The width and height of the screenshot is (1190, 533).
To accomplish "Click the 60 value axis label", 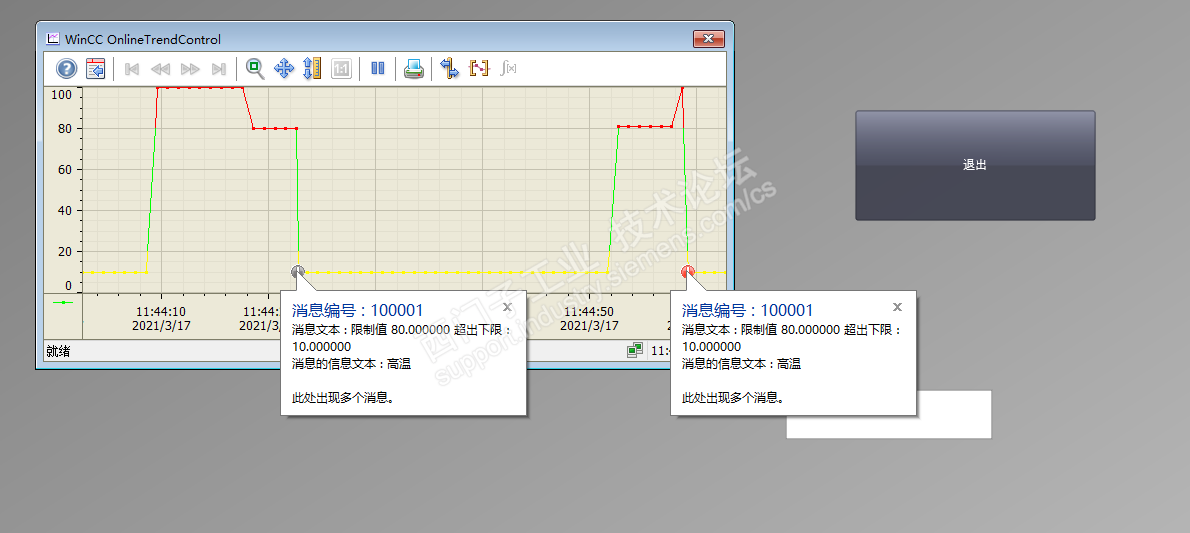I will [x=65, y=169].
